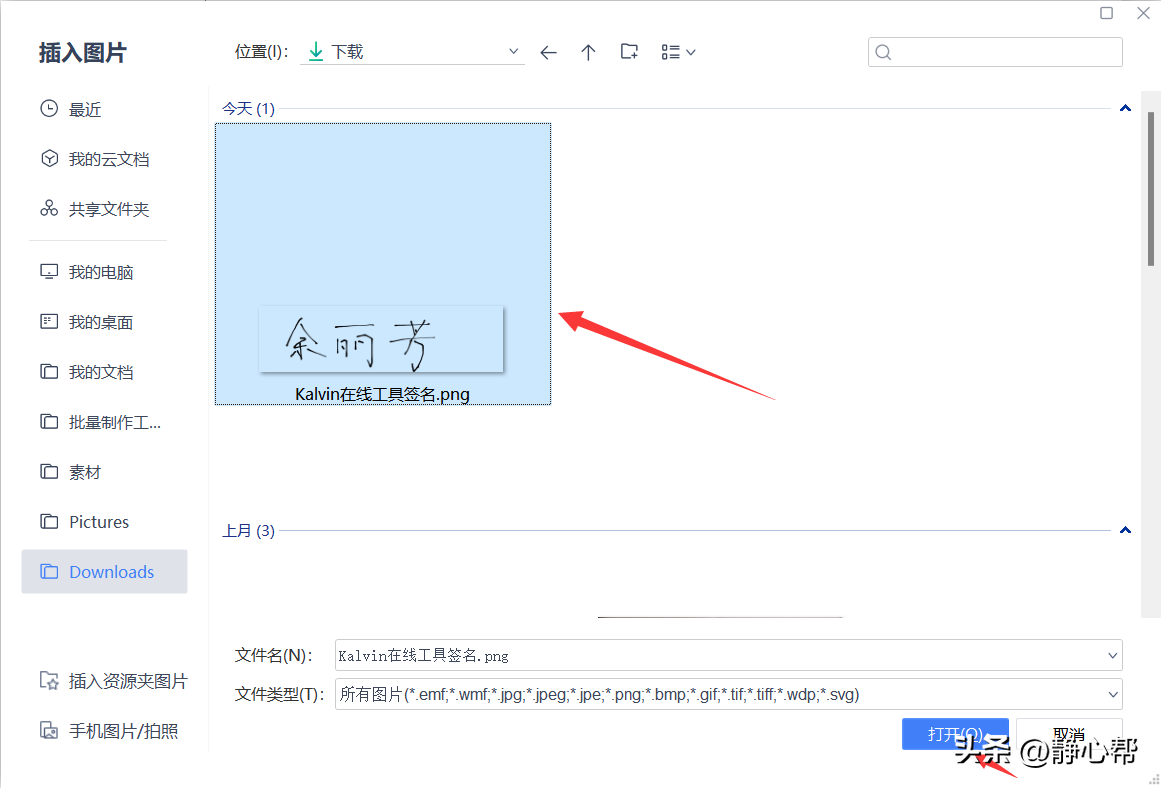Open the 最近 (Recent) locations panel
The image size is (1161, 788).
tap(82, 108)
